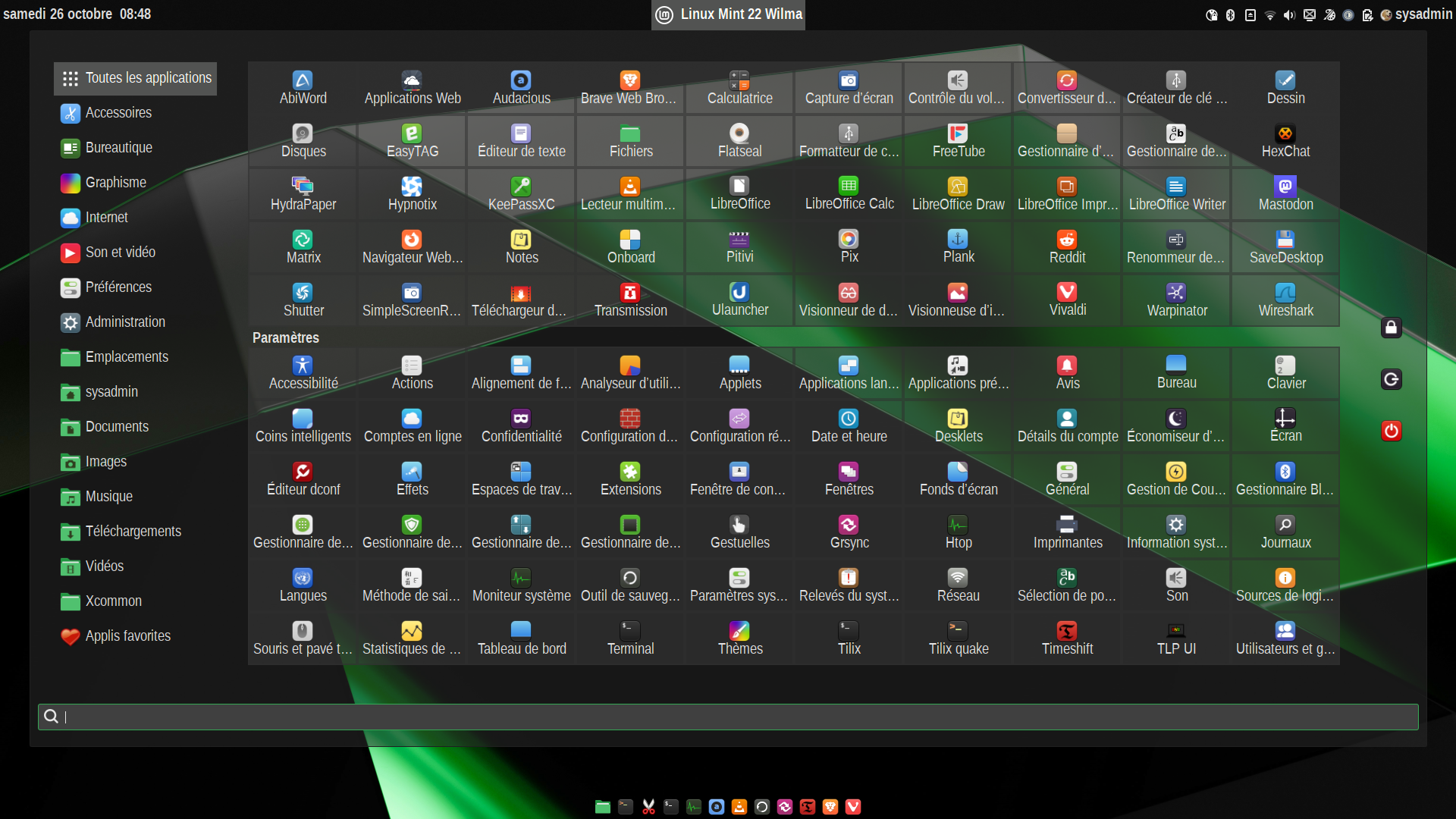The width and height of the screenshot is (1456, 819).
Task: Open KeePassXC password manager
Action: point(521,194)
